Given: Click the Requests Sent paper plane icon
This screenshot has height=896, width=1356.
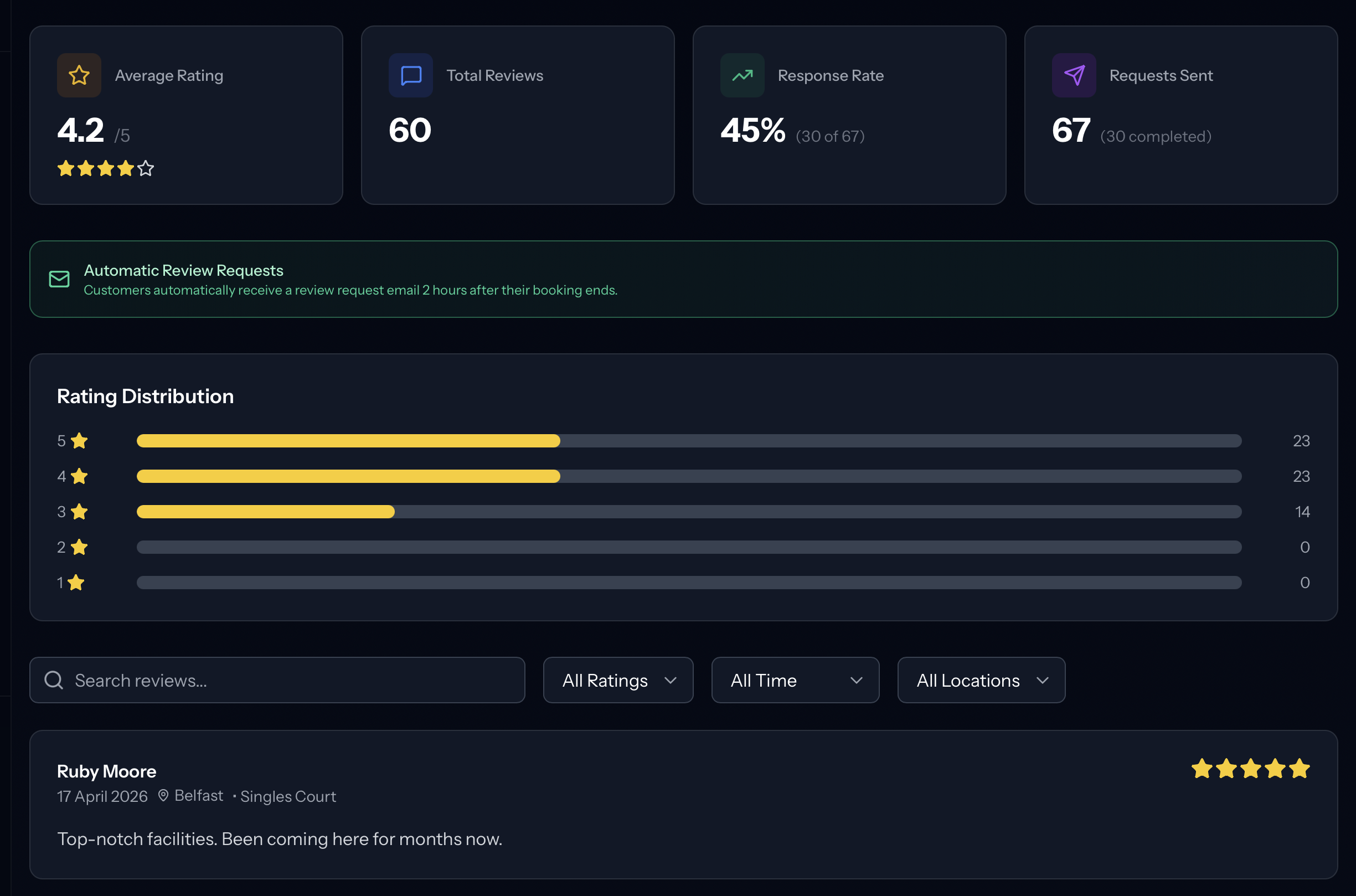Looking at the screenshot, I should 1074,75.
